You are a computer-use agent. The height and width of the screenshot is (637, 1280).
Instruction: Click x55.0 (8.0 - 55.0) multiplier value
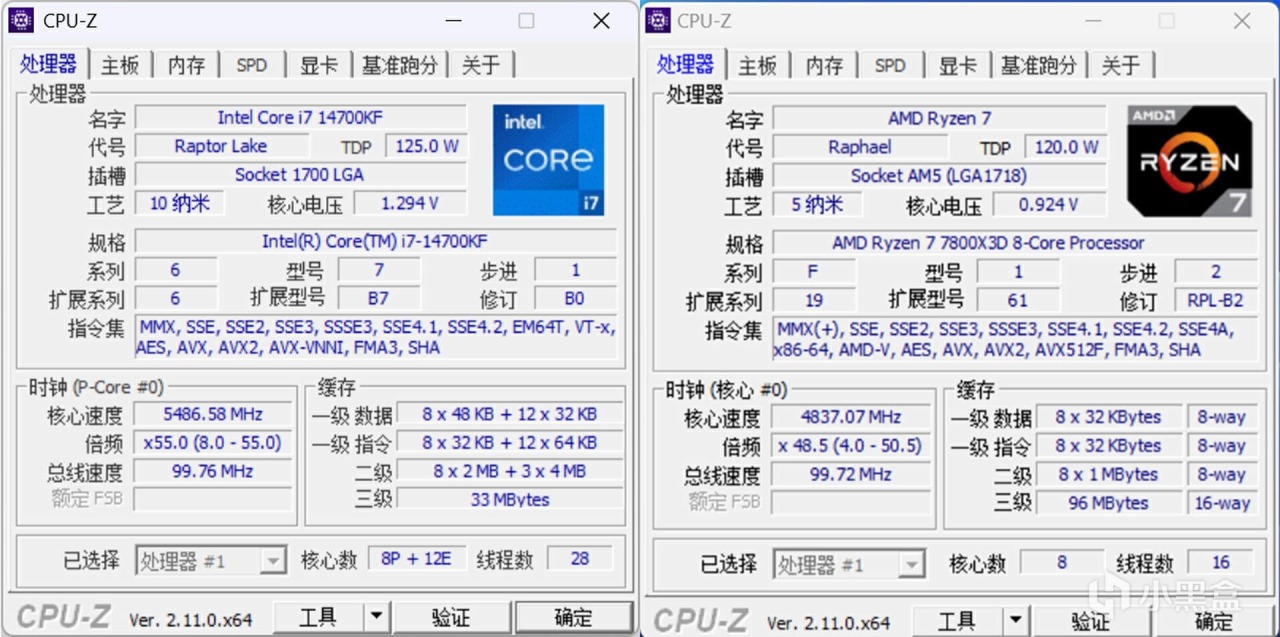click(211, 443)
